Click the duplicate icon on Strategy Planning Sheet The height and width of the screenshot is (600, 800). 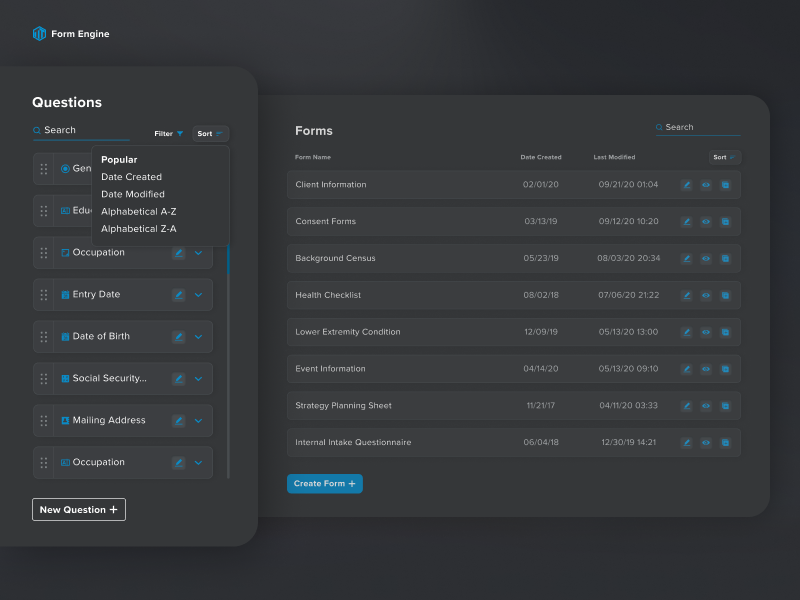[725, 406]
